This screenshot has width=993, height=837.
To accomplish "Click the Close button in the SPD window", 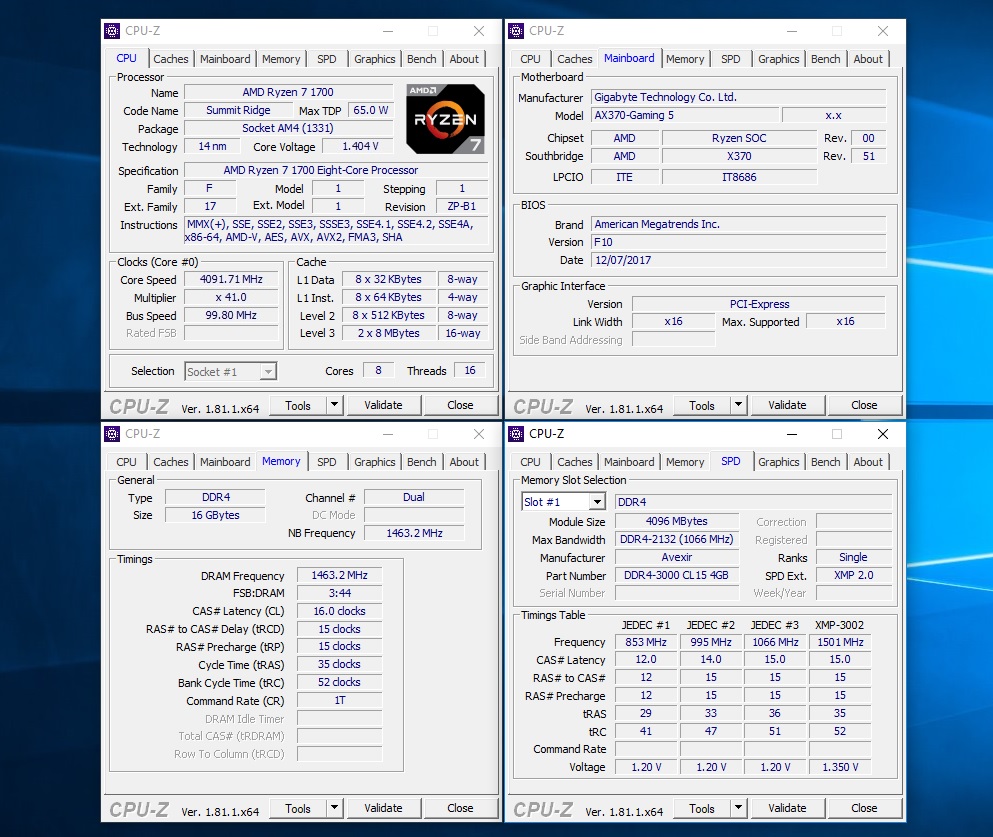I will [864, 809].
